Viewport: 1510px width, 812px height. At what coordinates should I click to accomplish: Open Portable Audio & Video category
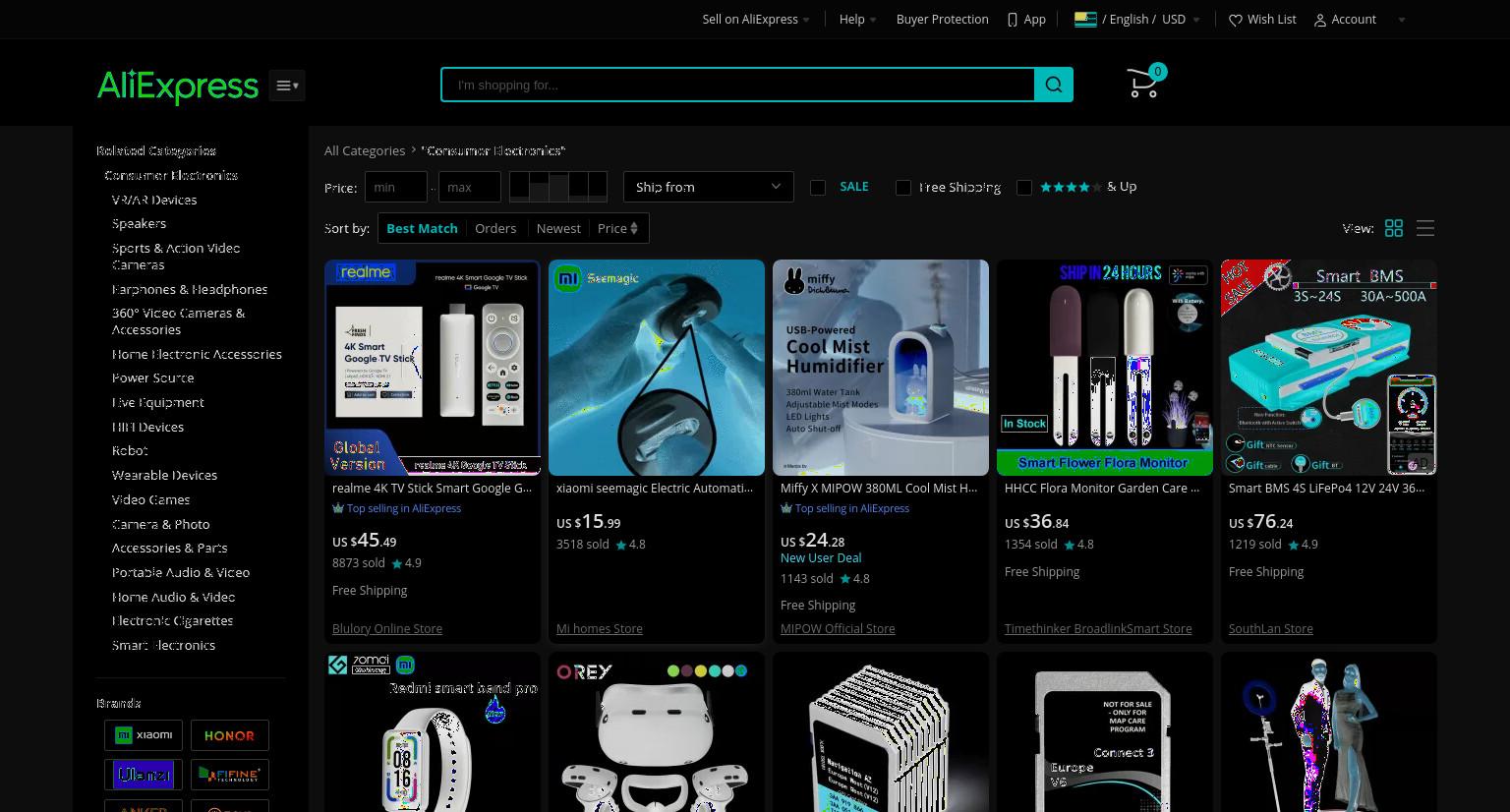click(x=181, y=572)
